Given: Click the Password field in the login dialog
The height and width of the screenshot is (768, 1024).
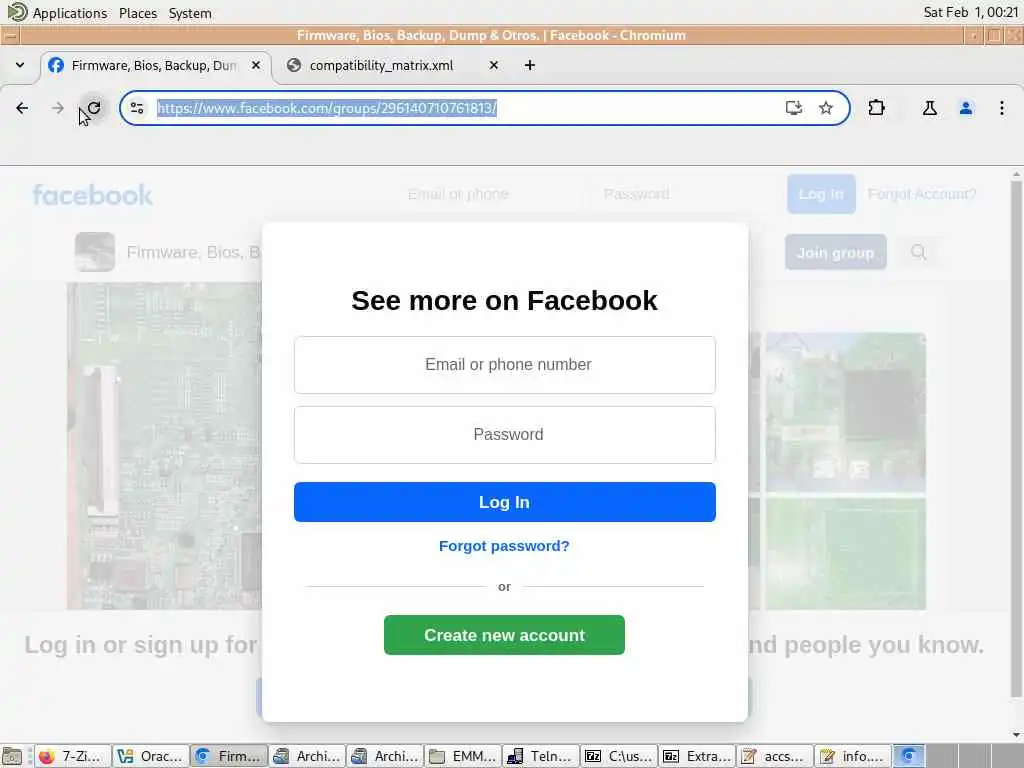Looking at the screenshot, I should [505, 434].
